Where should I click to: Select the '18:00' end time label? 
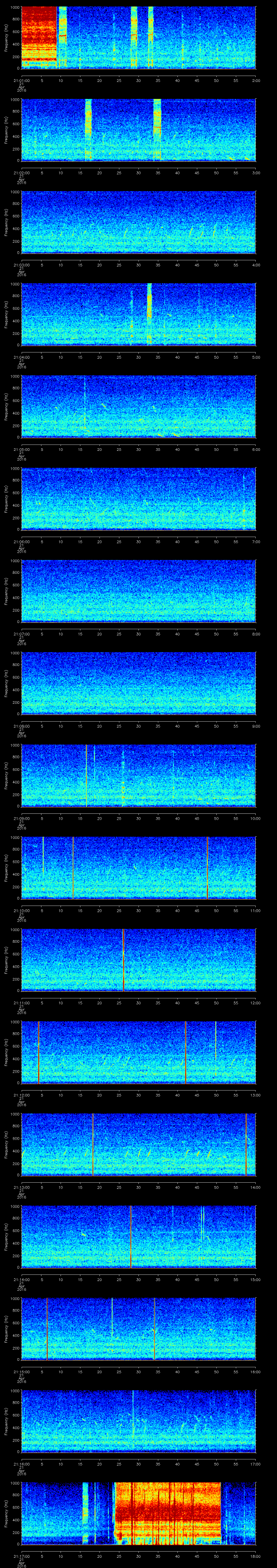click(255, 1556)
